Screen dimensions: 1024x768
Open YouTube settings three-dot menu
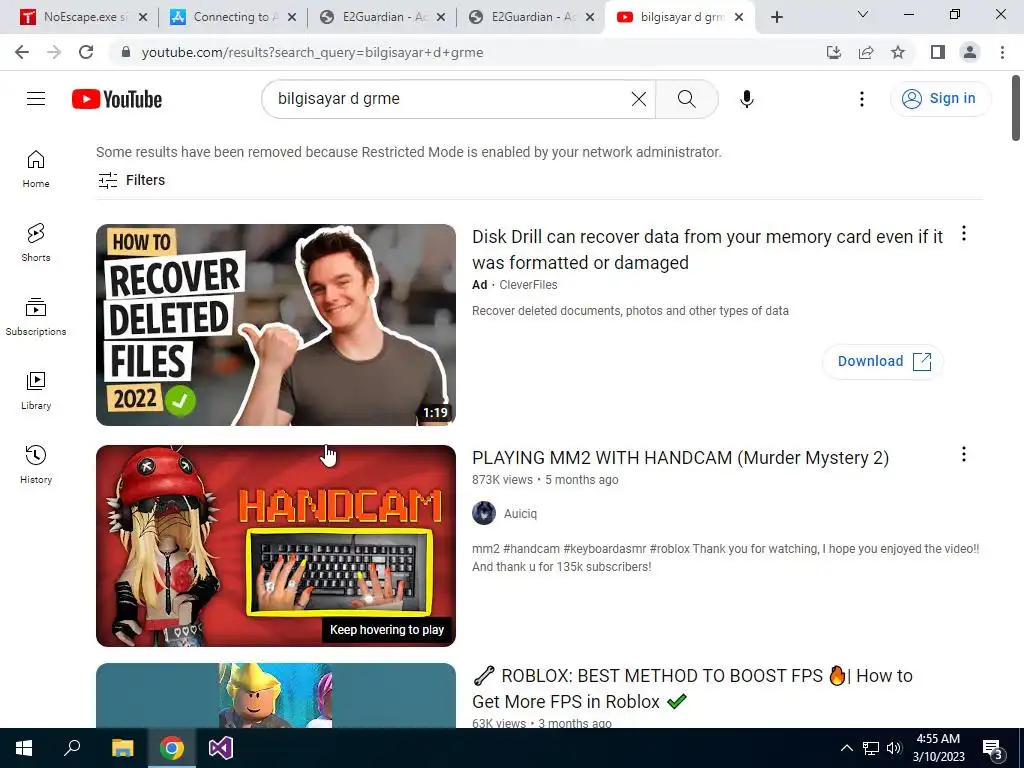tap(862, 99)
